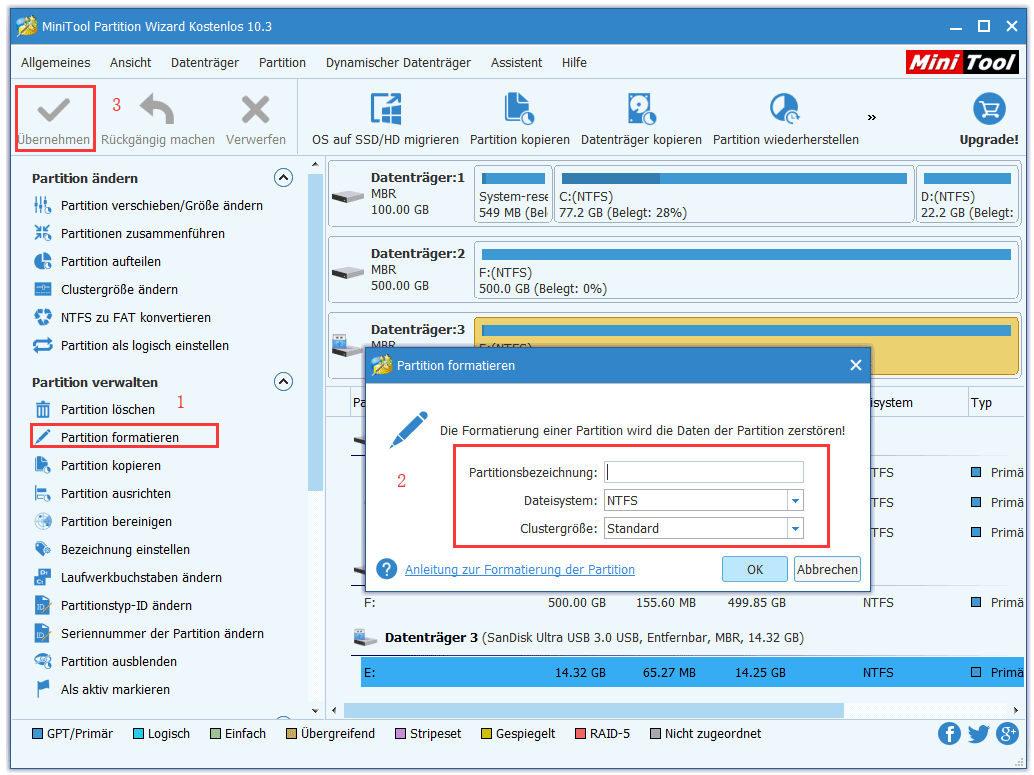This screenshot has height=775, width=1034.
Task: Open the Clustergröße dropdown
Action: pyautogui.click(x=795, y=528)
